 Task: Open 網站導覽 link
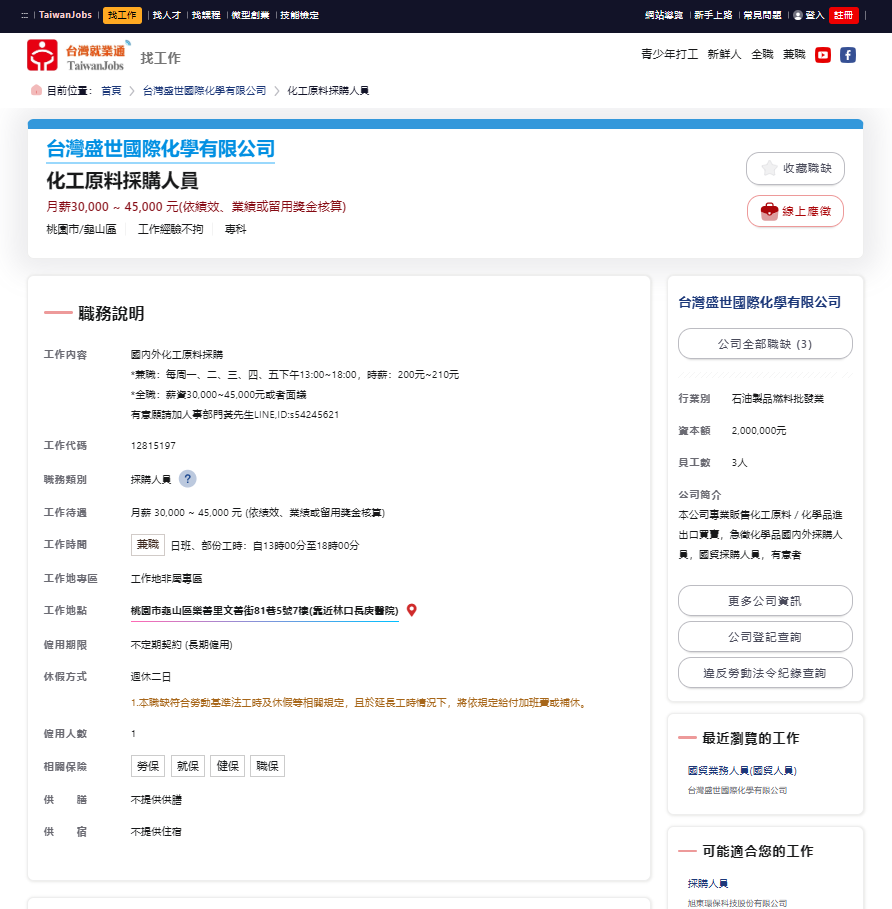pos(664,15)
